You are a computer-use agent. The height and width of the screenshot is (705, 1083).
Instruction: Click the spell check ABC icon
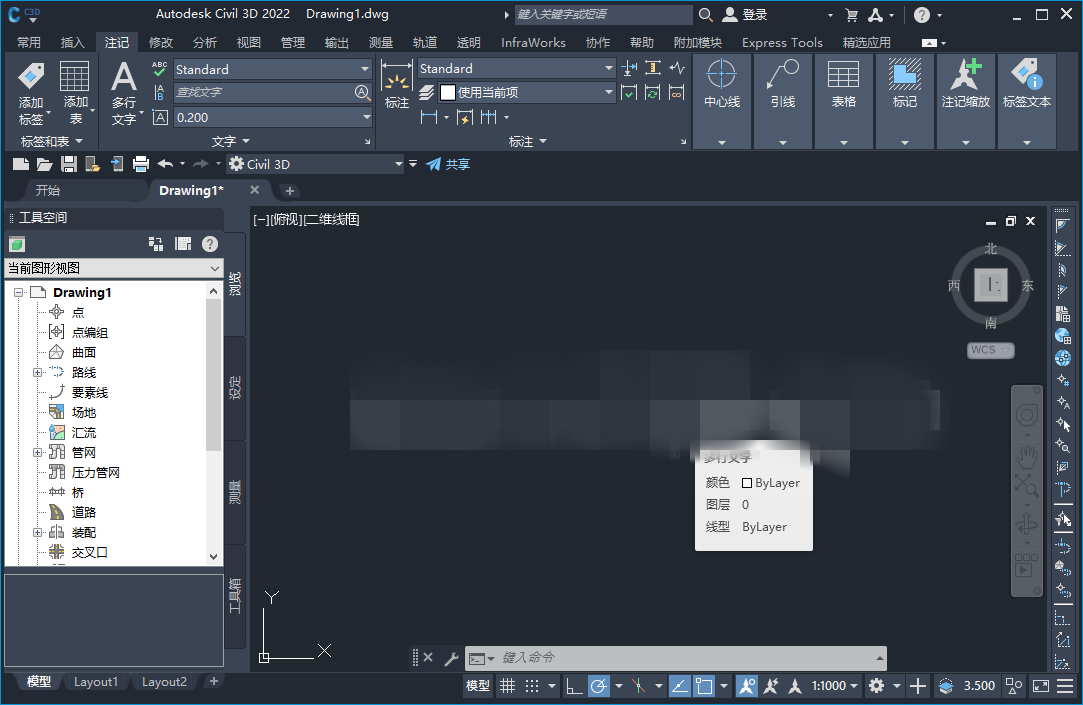[160, 68]
